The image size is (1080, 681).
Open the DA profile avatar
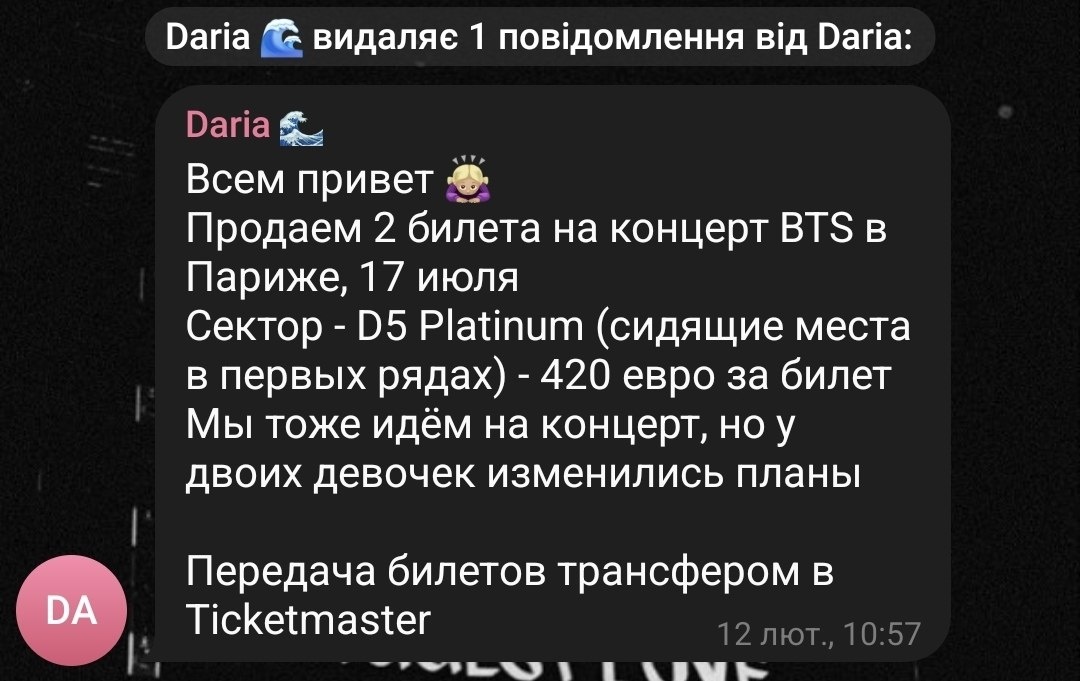click(x=72, y=611)
